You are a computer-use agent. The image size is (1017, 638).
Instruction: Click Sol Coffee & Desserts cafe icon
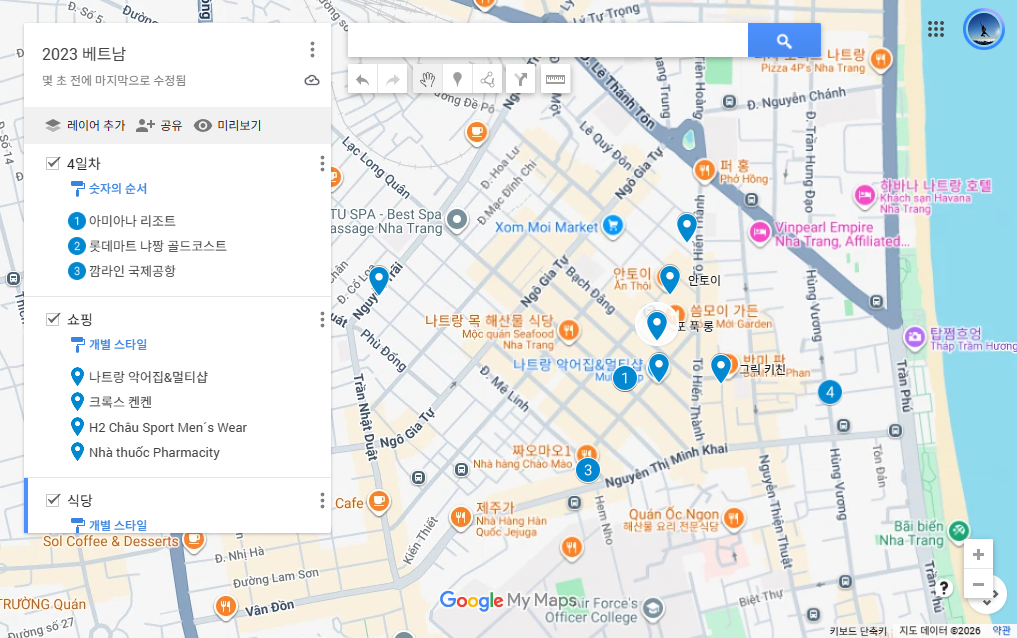click(x=193, y=539)
